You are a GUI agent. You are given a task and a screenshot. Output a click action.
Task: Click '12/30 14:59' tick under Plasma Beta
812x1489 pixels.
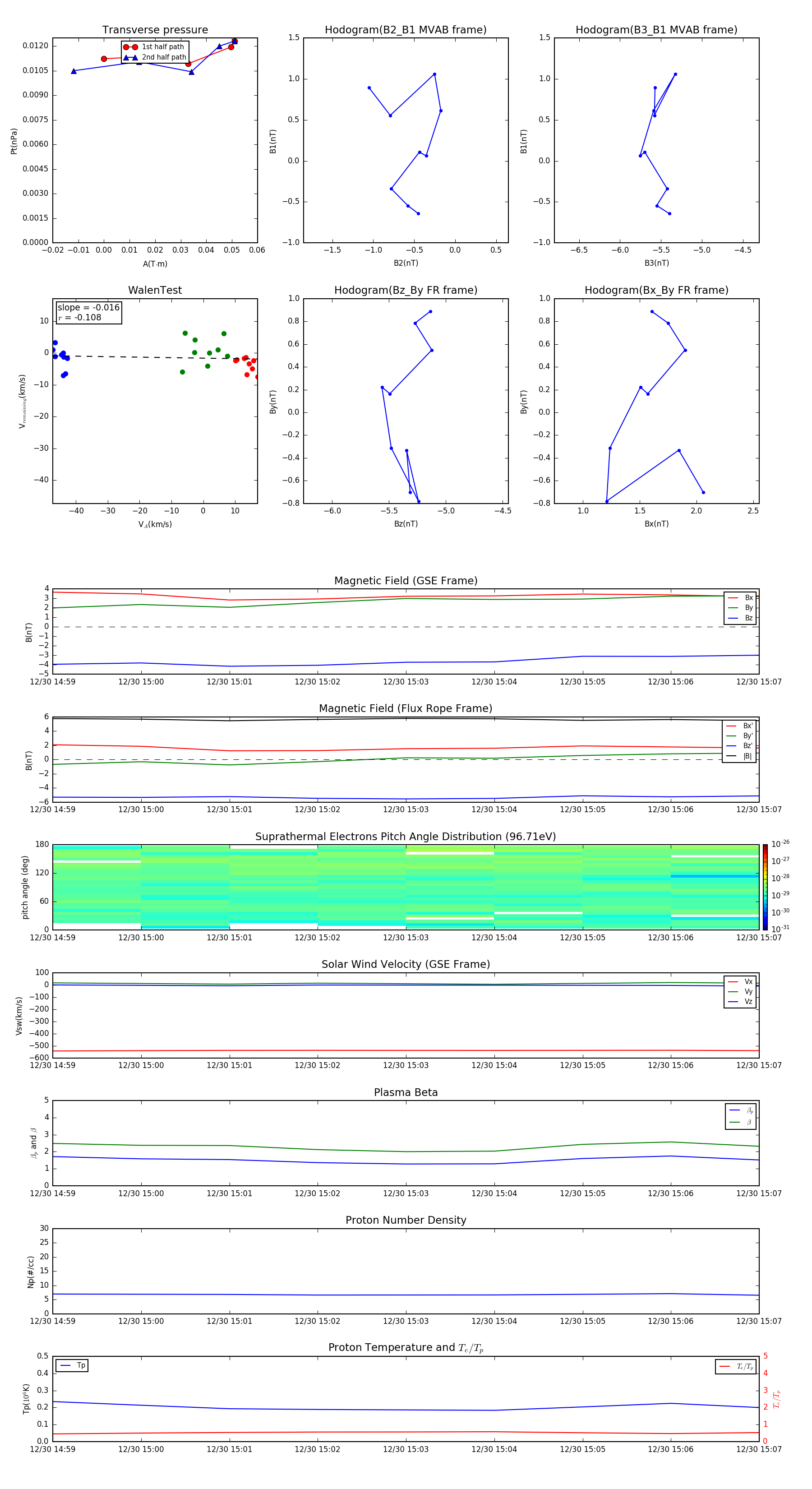[53, 1193]
